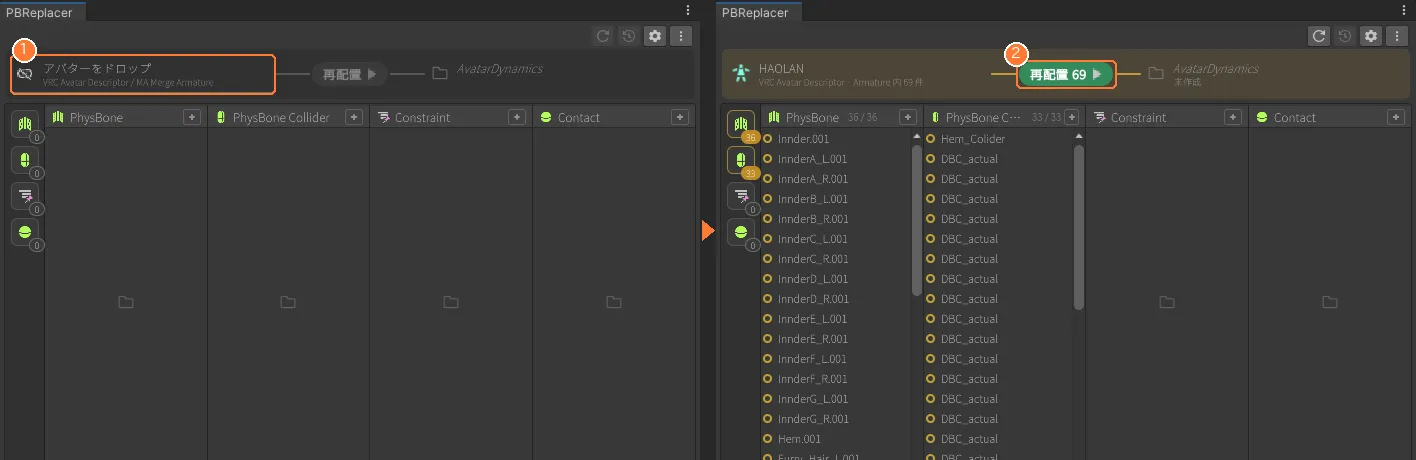Image resolution: width=1416 pixels, height=460 pixels.
Task: Select the PhysBone sidebar icon in the left panel
Action: tap(25, 124)
